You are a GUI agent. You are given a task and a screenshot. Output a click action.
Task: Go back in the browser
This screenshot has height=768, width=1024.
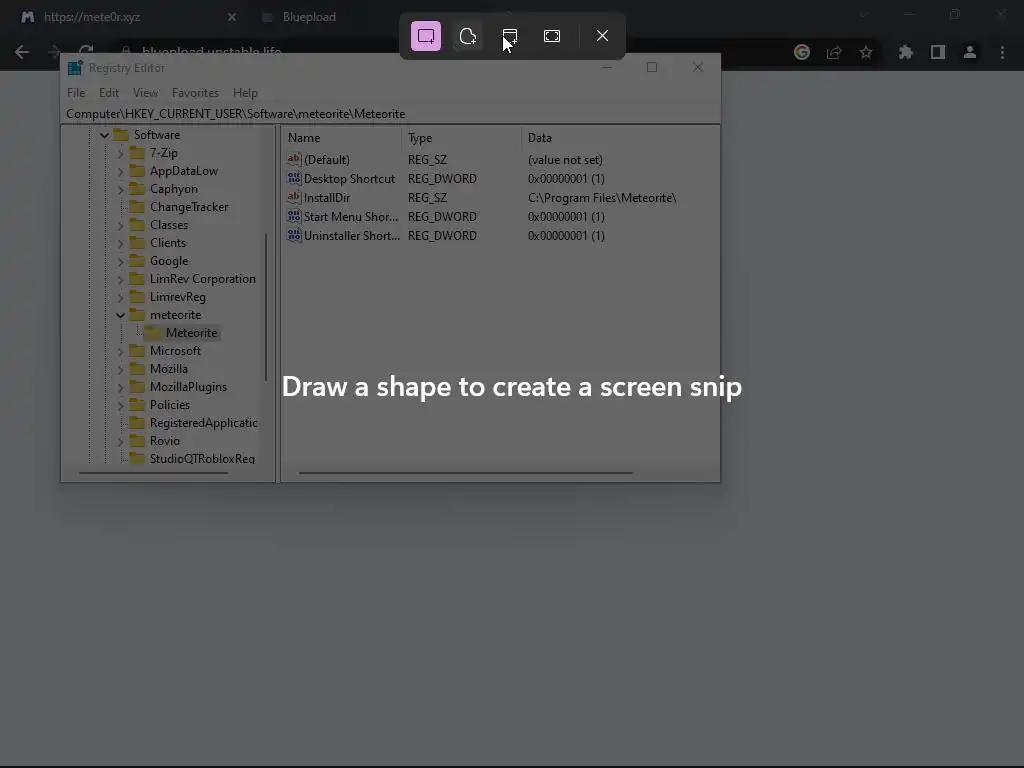click(x=22, y=52)
